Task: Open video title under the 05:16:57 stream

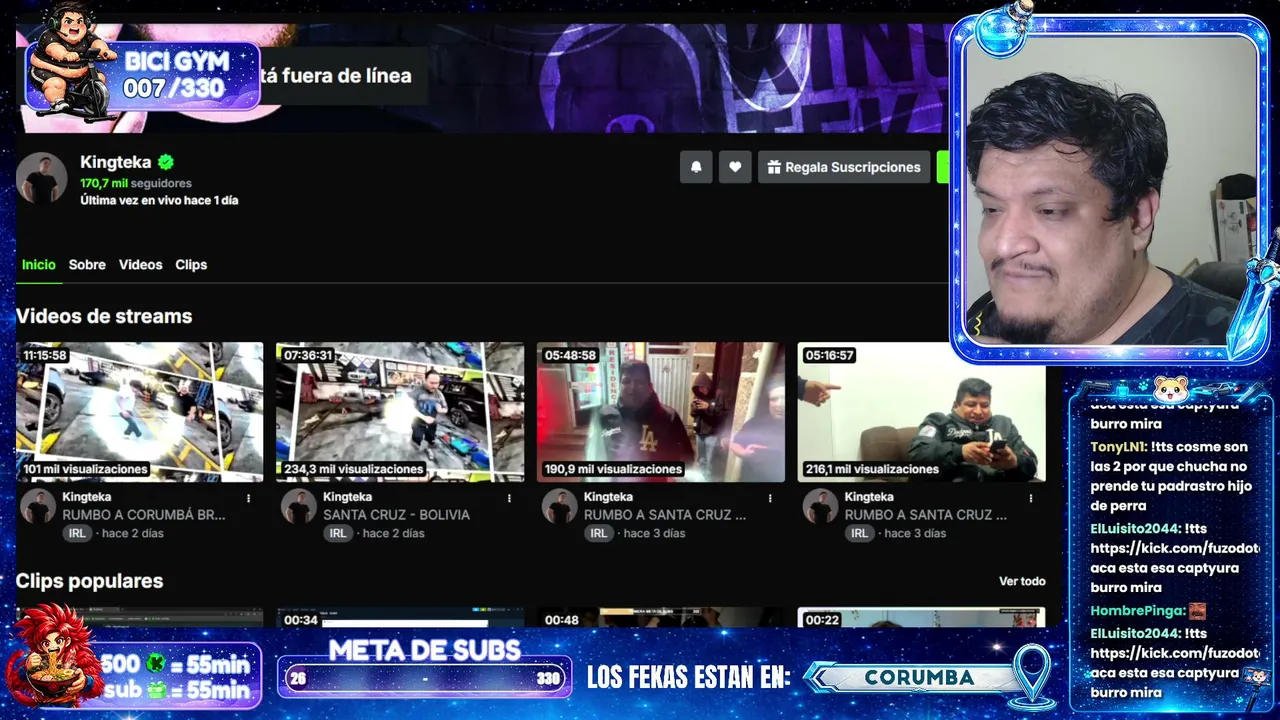Action: 926,515
